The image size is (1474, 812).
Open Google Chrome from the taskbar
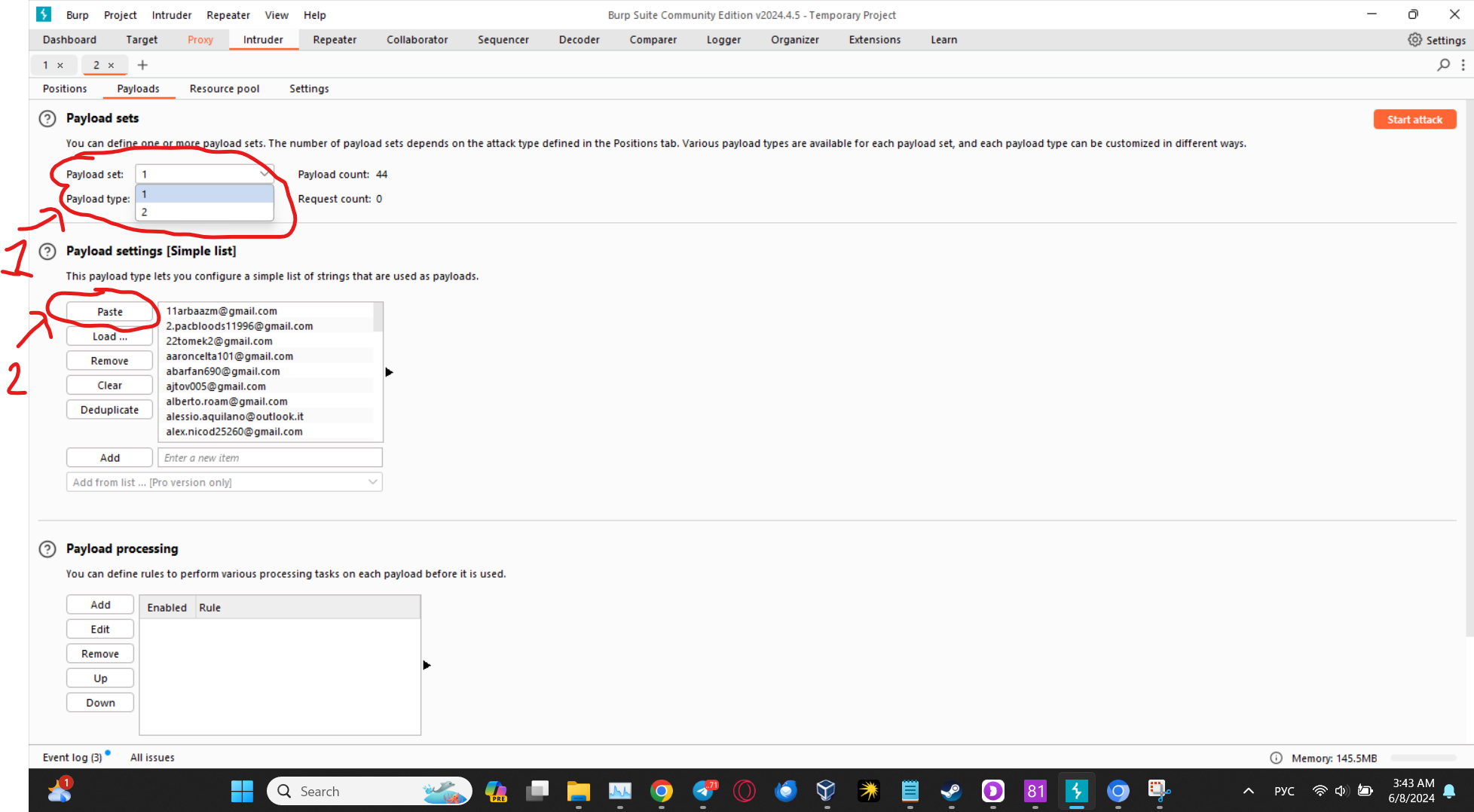662,791
